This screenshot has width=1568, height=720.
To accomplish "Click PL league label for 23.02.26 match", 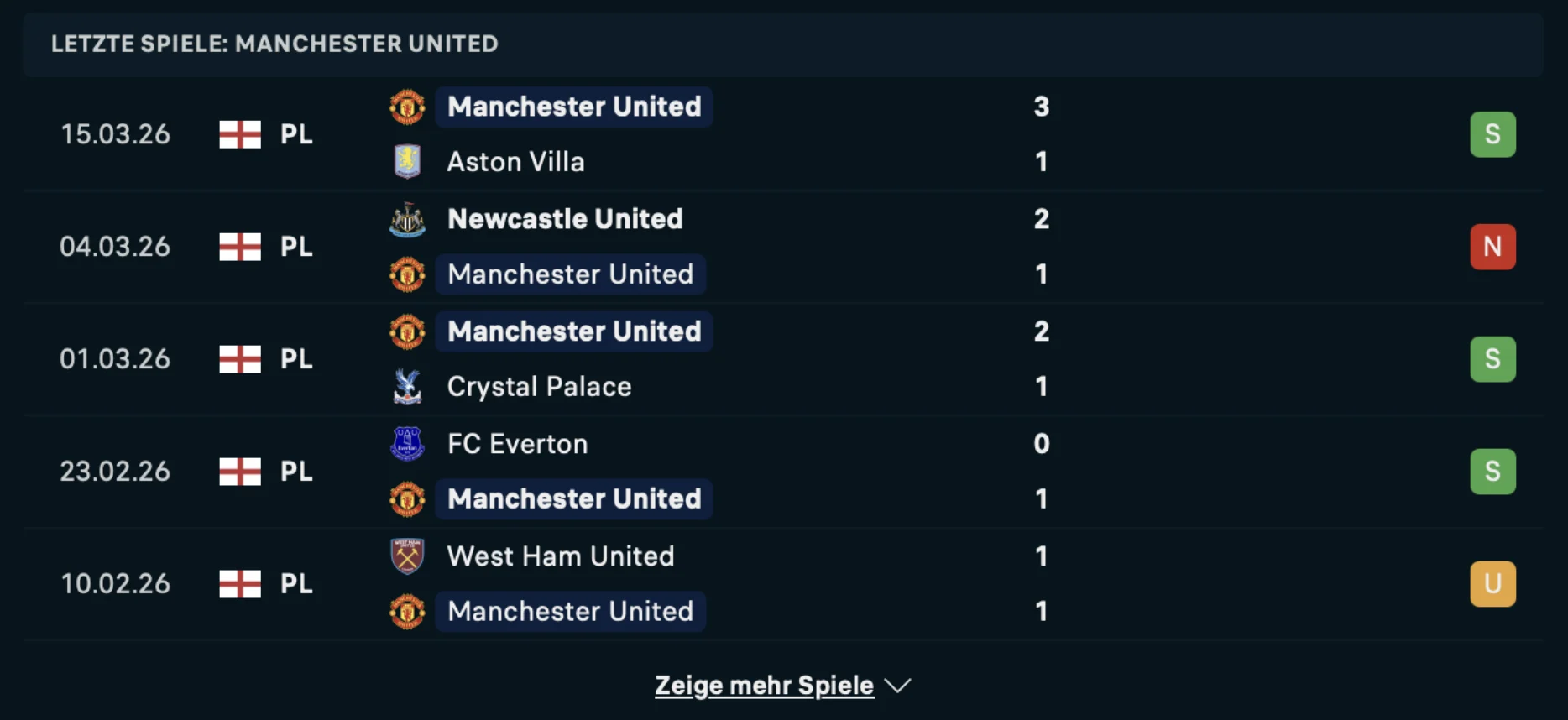I will click(296, 472).
